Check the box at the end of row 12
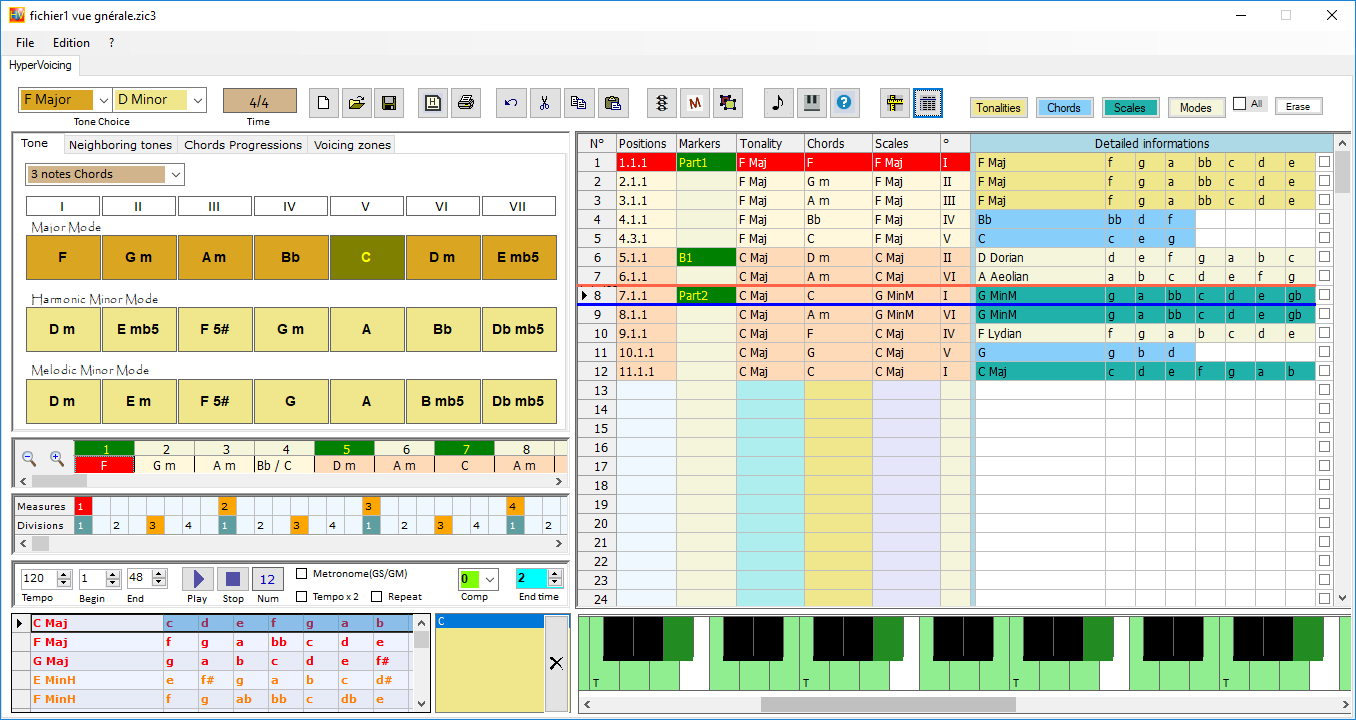Image resolution: width=1356 pixels, height=720 pixels. 1324,371
